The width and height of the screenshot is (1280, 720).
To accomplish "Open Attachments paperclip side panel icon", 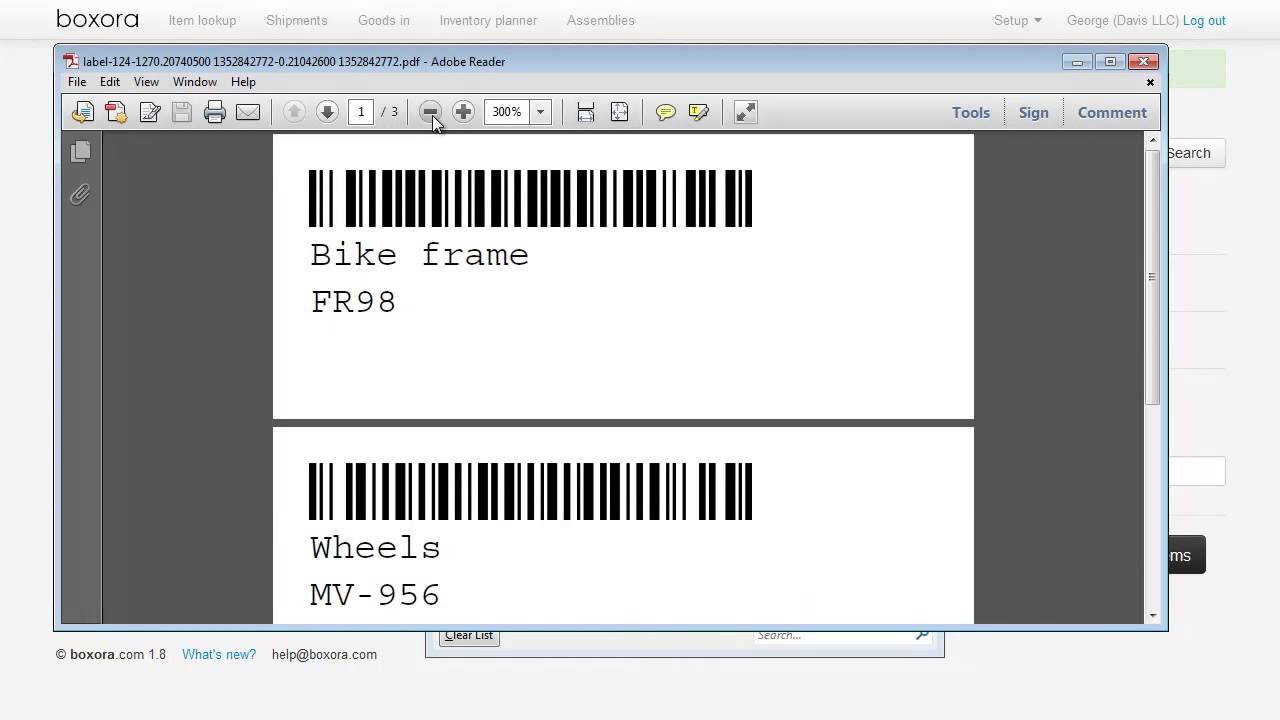I will [x=81, y=194].
